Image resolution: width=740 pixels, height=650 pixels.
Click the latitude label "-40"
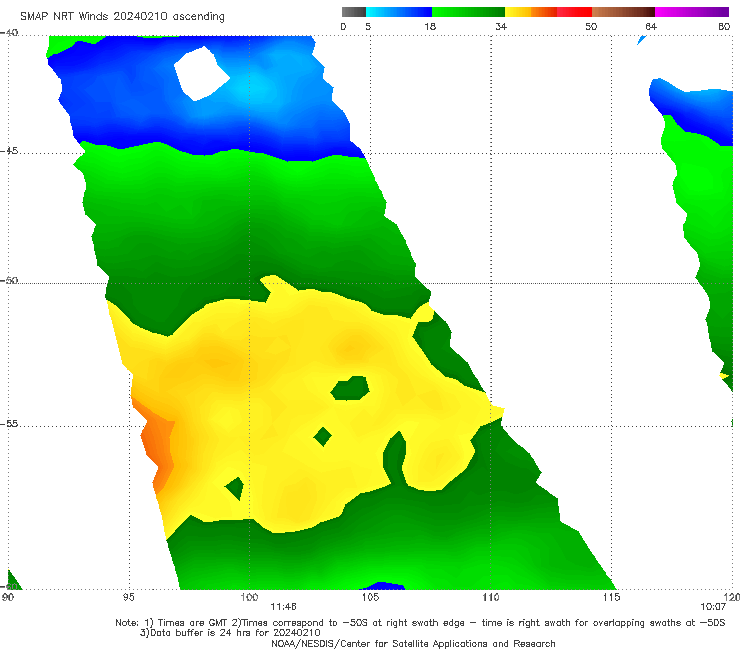point(9,33)
